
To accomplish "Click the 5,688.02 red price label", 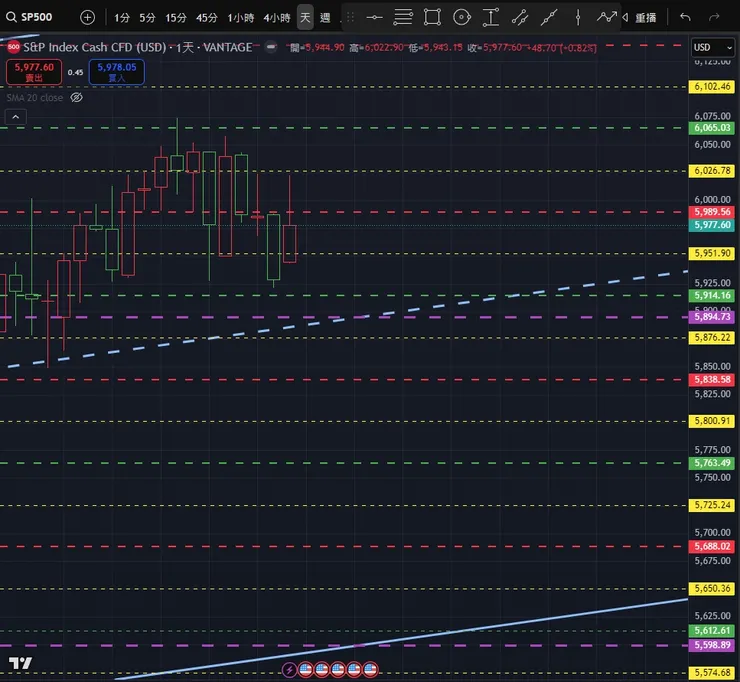I will click(712, 546).
